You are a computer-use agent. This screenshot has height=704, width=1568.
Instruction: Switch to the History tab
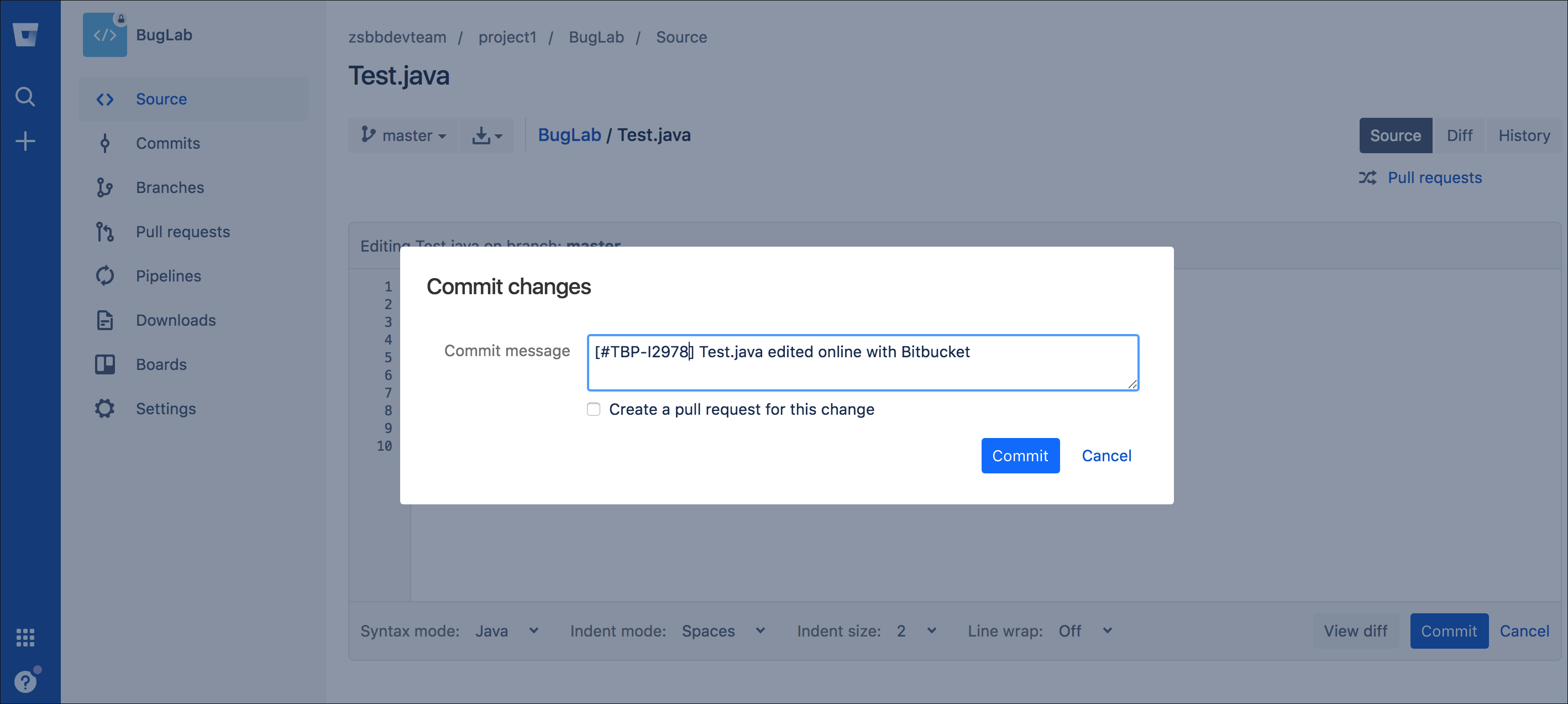click(1524, 135)
